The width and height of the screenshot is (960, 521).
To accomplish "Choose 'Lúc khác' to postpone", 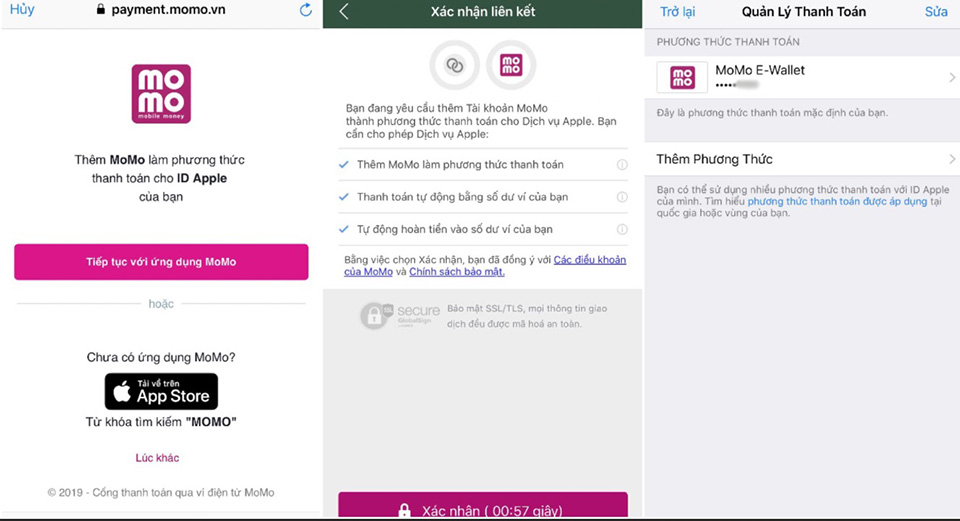I will 157,458.
